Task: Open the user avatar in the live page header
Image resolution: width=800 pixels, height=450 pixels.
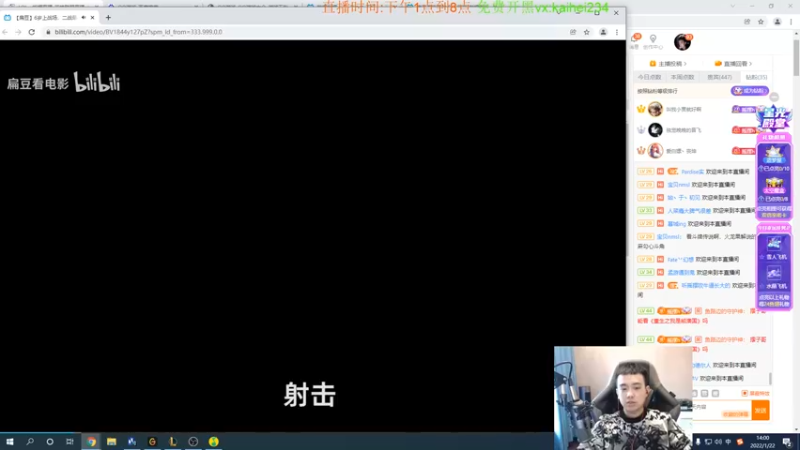Action: click(x=682, y=42)
